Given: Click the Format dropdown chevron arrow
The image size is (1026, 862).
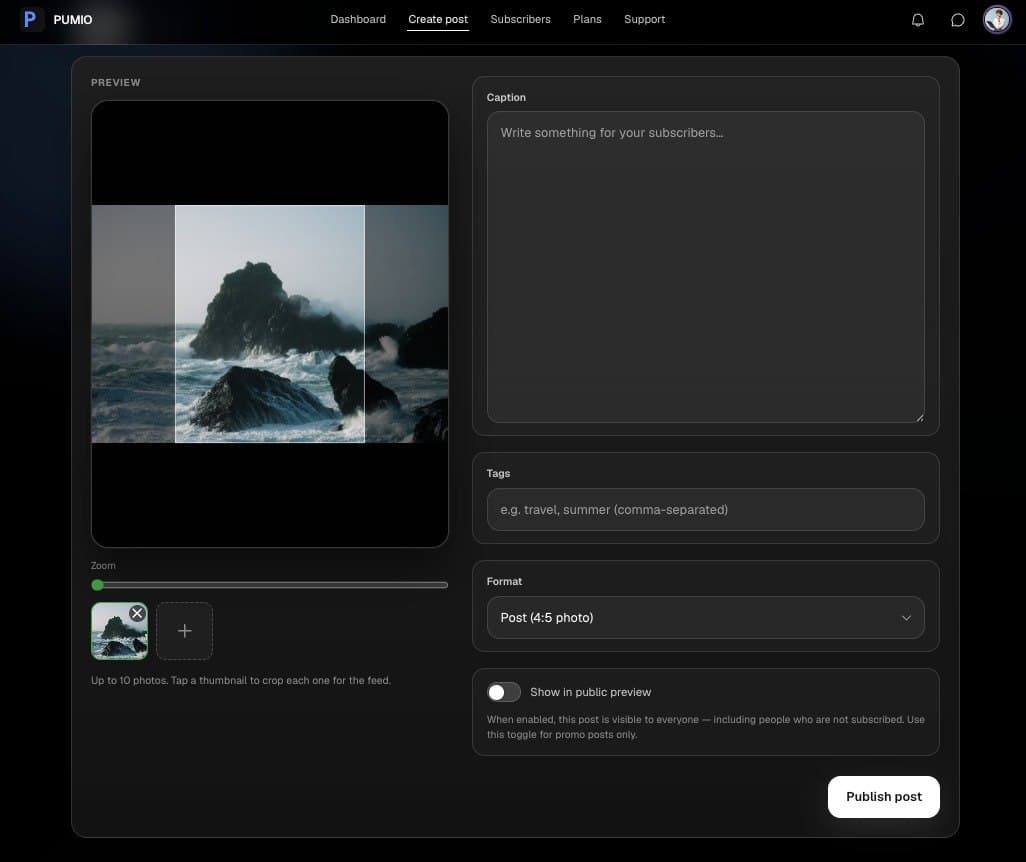Looking at the screenshot, I should [906, 618].
